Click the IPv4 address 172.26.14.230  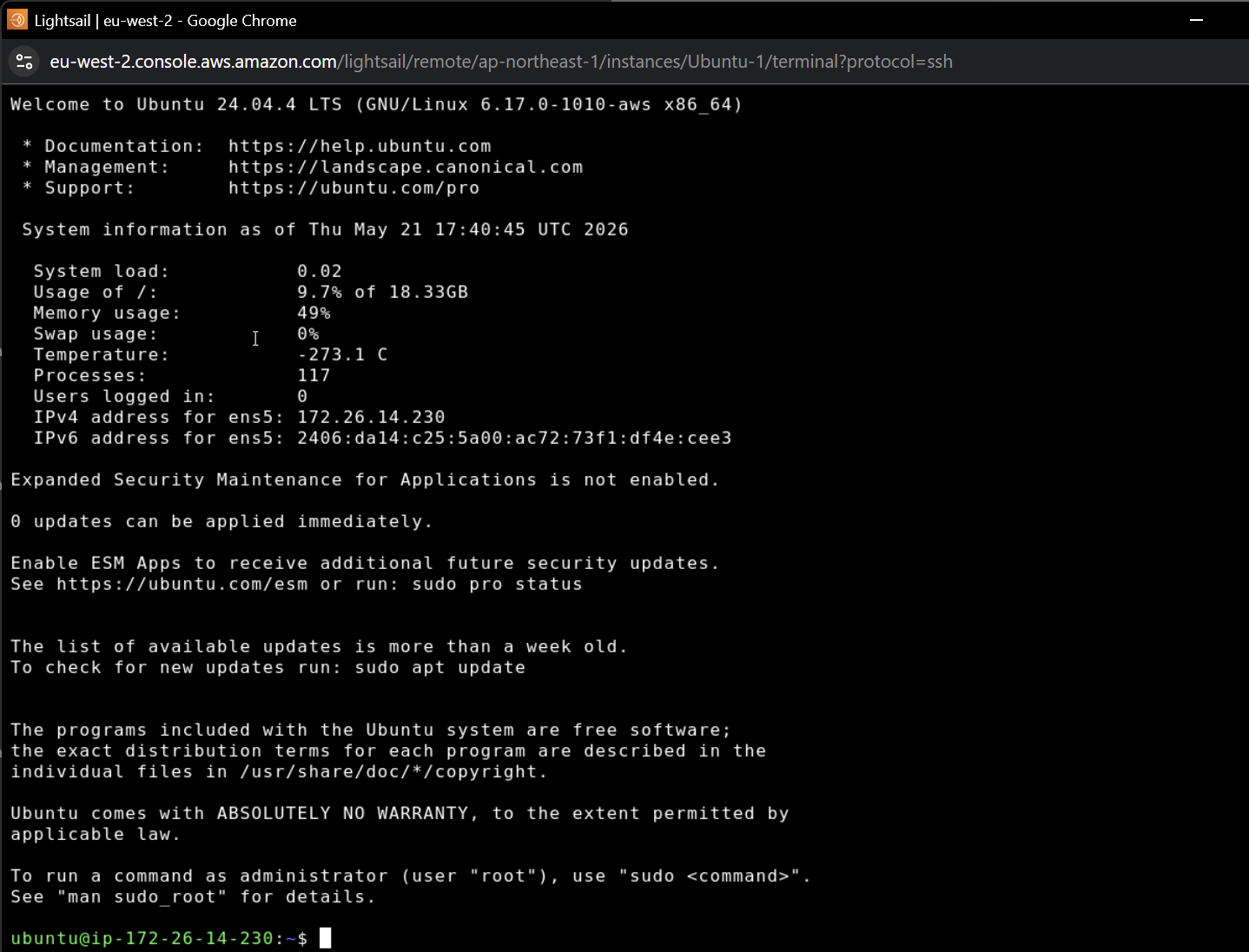click(371, 417)
